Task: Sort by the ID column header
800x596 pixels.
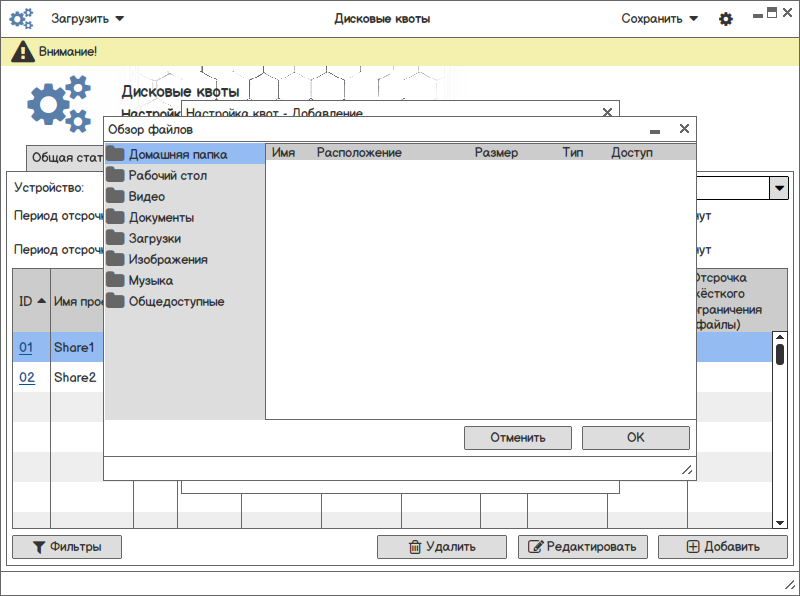Action: (32, 301)
